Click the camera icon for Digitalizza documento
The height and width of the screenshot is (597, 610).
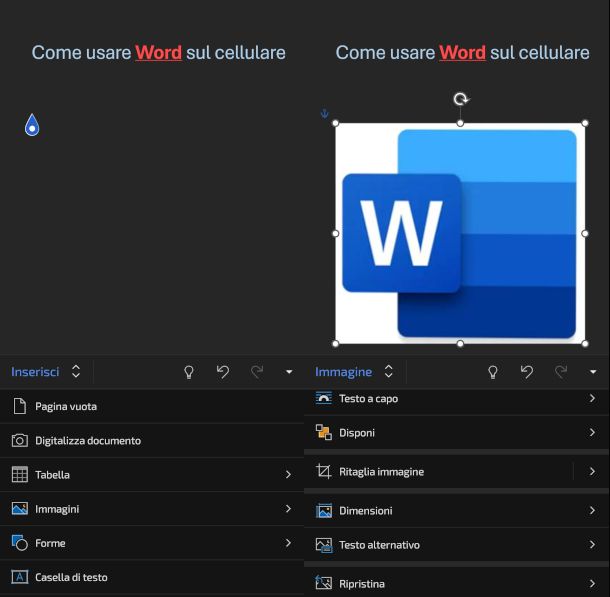19,441
